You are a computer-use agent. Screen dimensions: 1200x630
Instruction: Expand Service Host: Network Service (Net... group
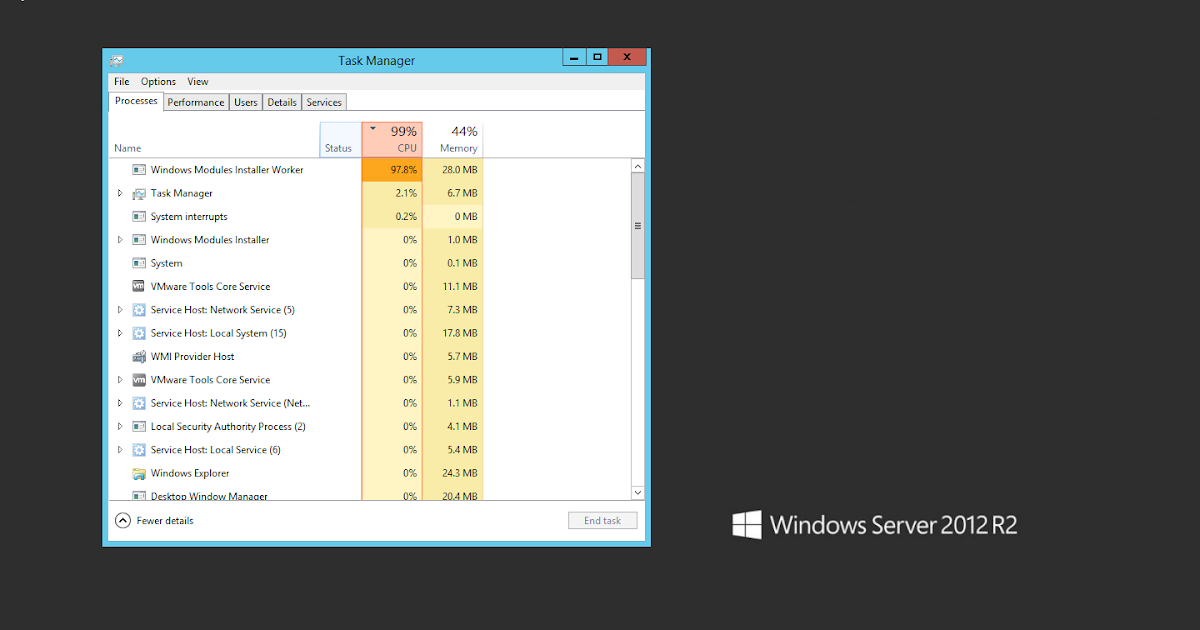(120, 403)
